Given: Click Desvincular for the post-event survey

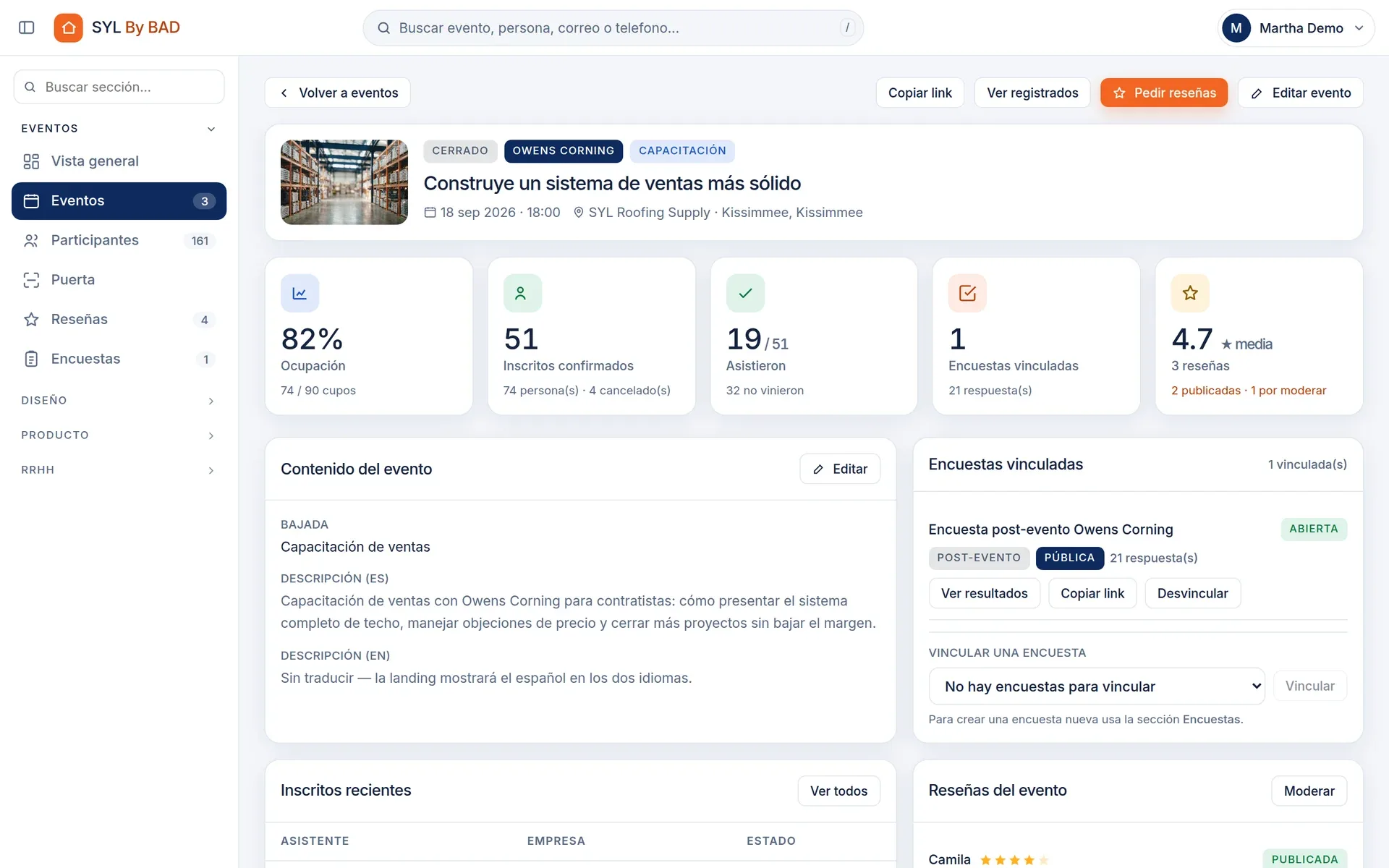Looking at the screenshot, I should pyautogui.click(x=1192, y=593).
